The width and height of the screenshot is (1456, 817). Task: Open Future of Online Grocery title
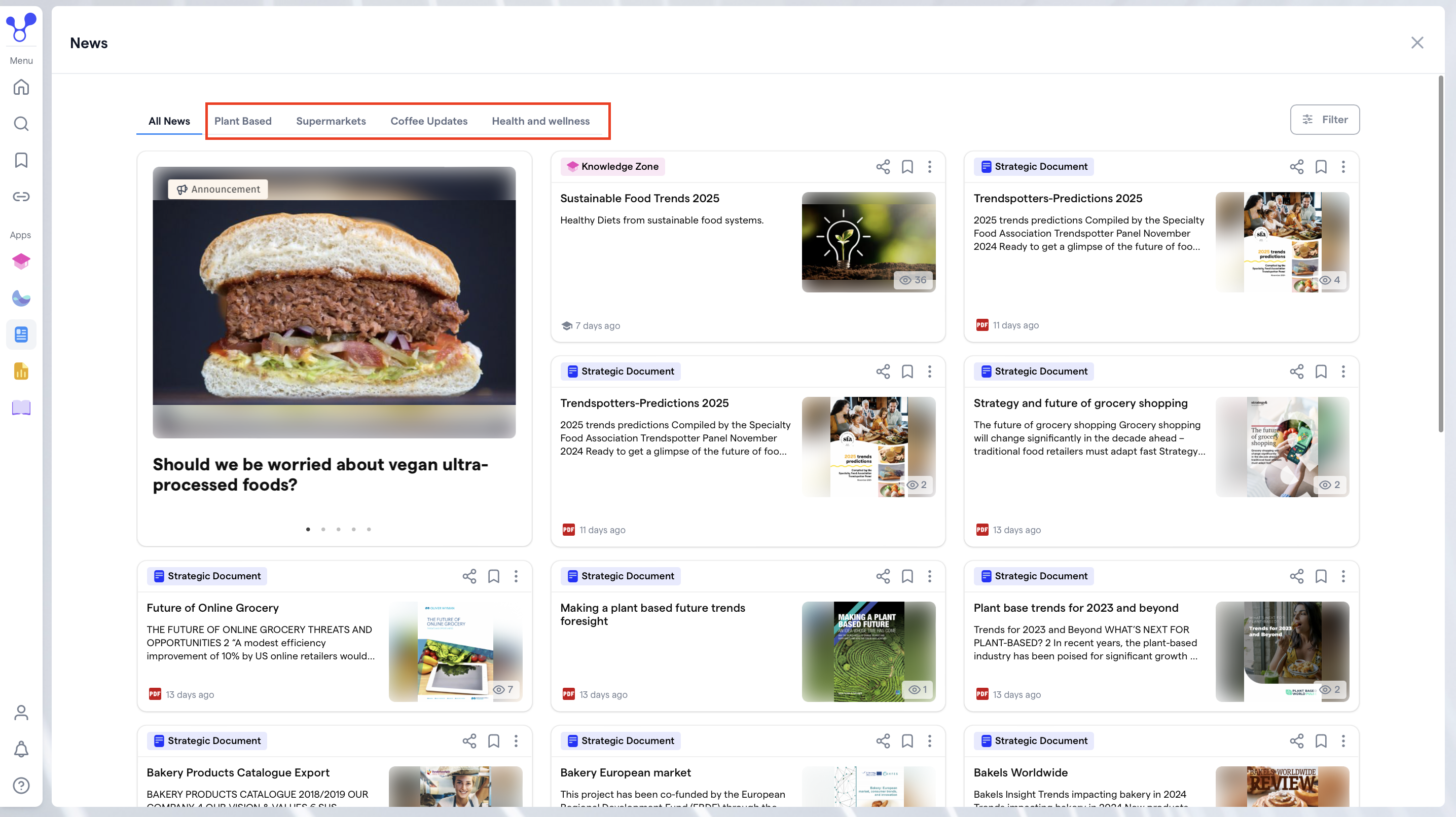tap(212, 608)
